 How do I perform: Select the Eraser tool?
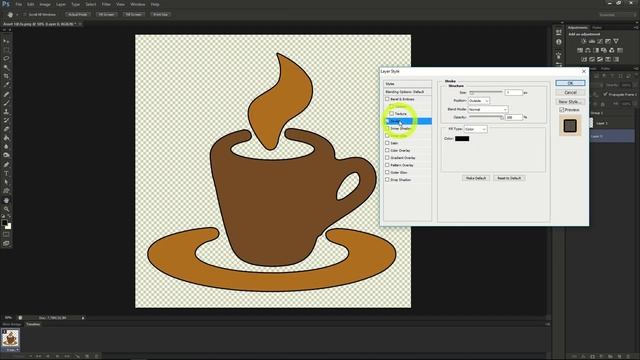(x=6, y=129)
